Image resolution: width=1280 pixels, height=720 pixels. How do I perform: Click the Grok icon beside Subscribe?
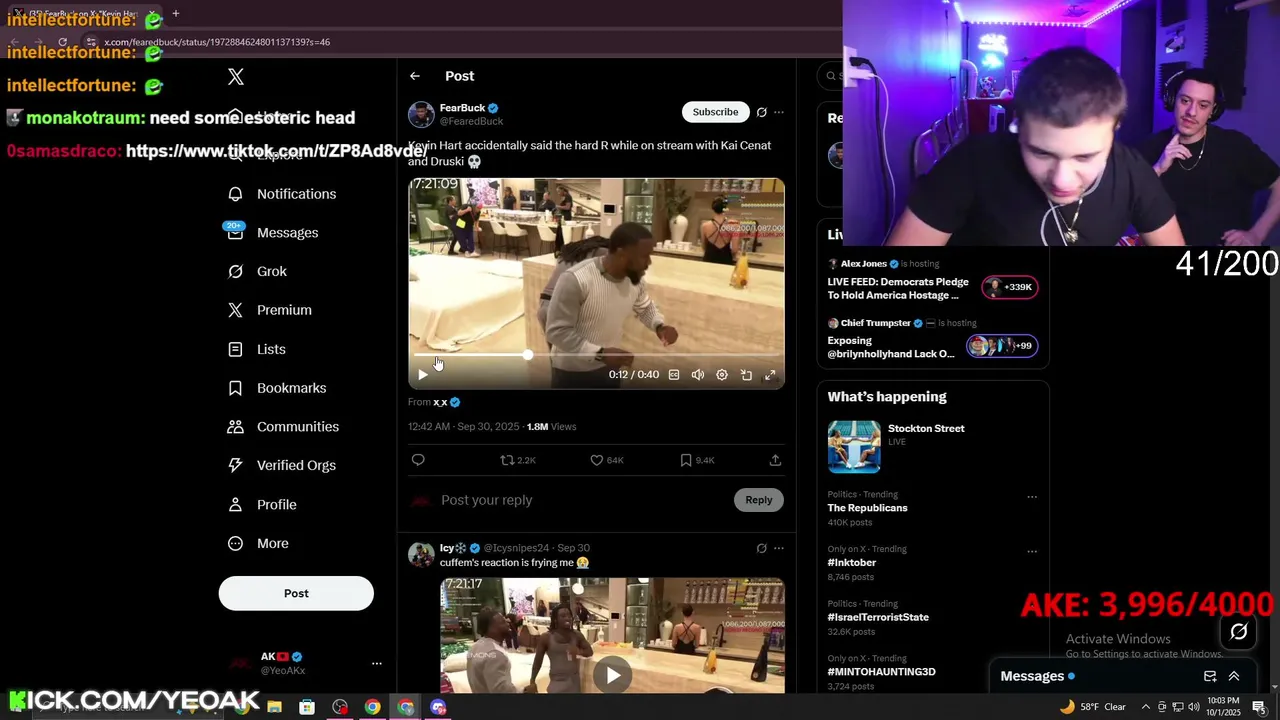pyautogui.click(x=762, y=112)
